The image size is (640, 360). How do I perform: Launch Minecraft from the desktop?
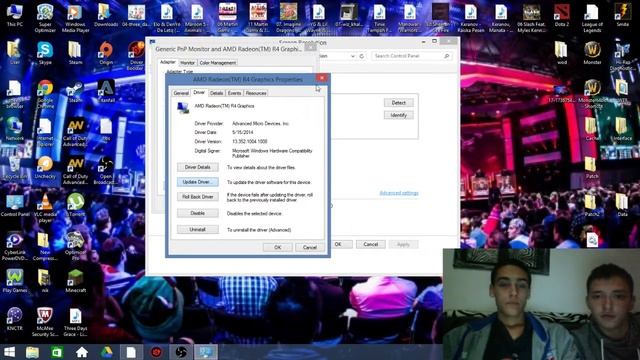point(75,281)
